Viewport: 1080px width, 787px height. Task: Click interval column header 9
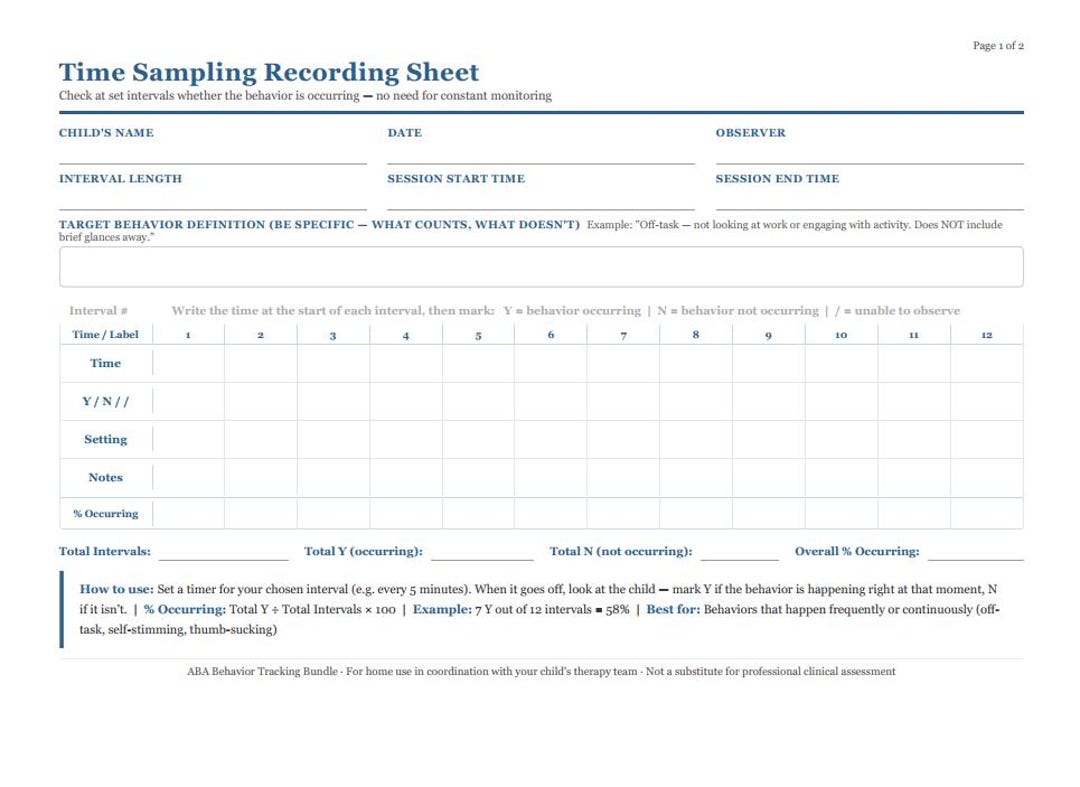(769, 335)
